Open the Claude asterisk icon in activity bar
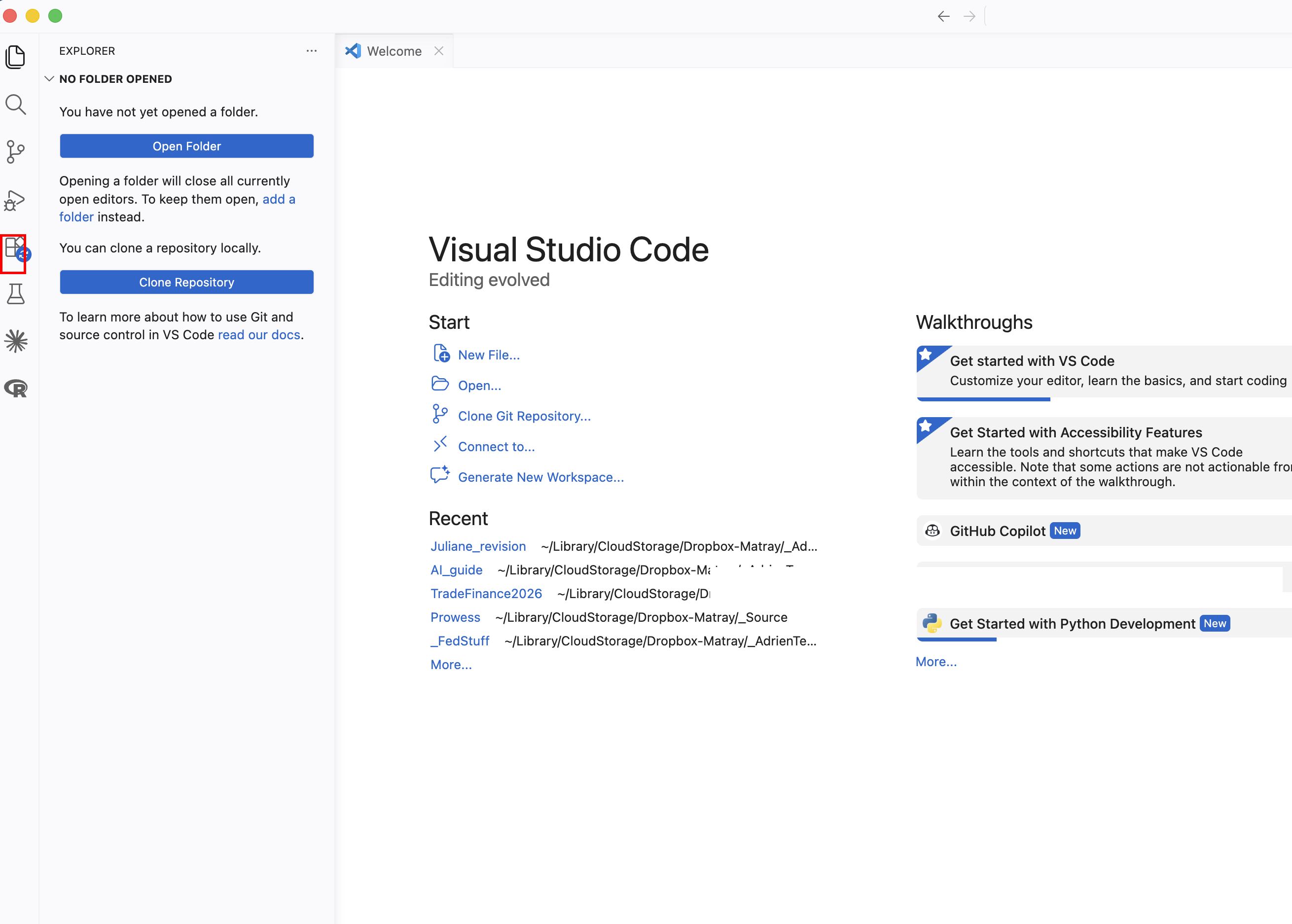The width and height of the screenshot is (1292, 924). pyautogui.click(x=15, y=341)
